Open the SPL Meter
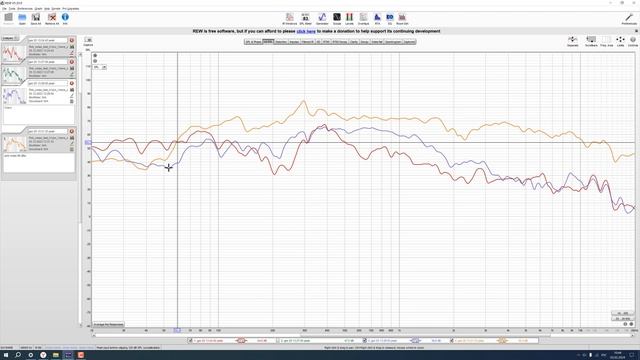The width and height of the screenshot is (640, 360). (x=305, y=18)
